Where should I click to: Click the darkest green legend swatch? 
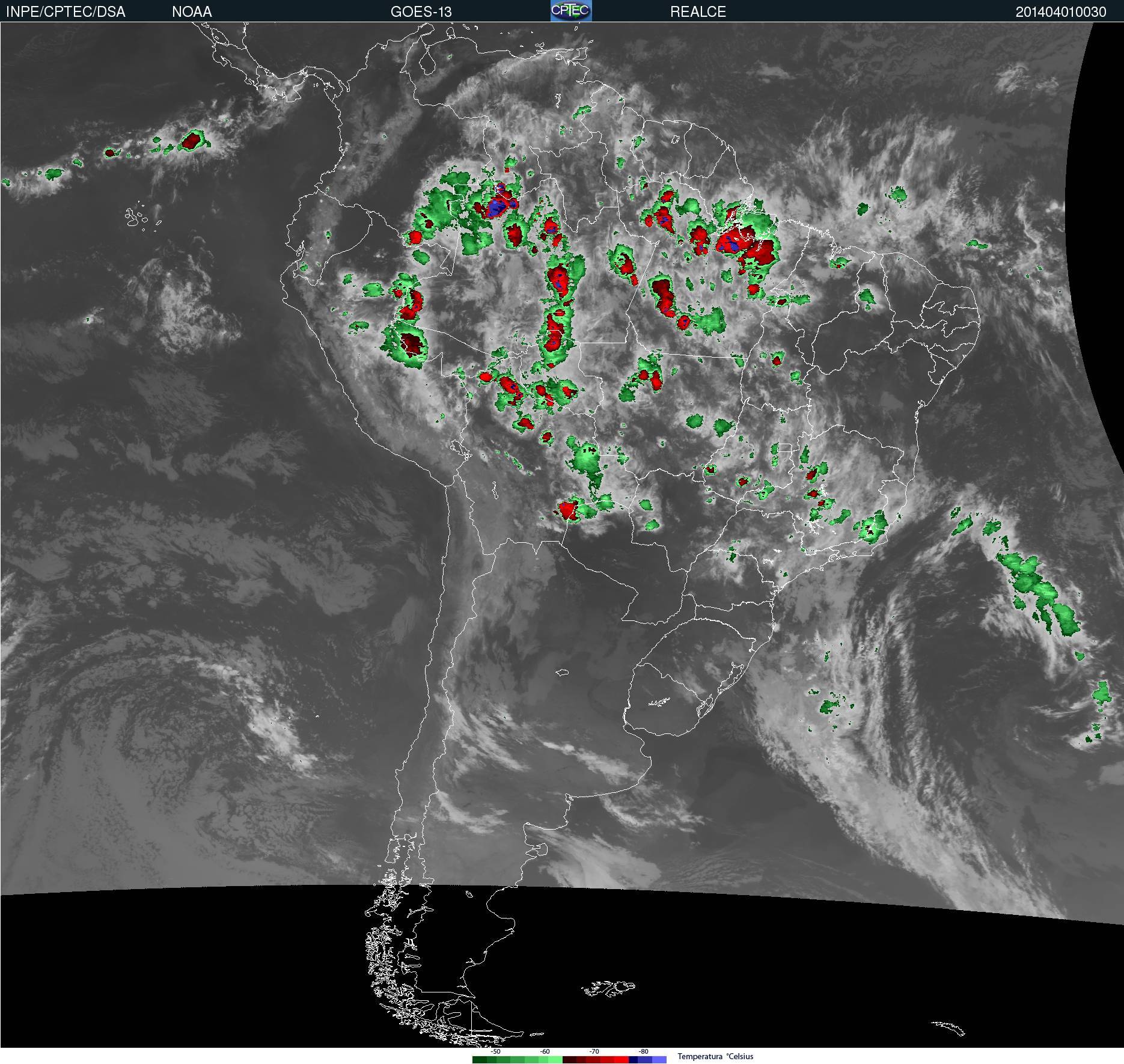coord(480,1060)
